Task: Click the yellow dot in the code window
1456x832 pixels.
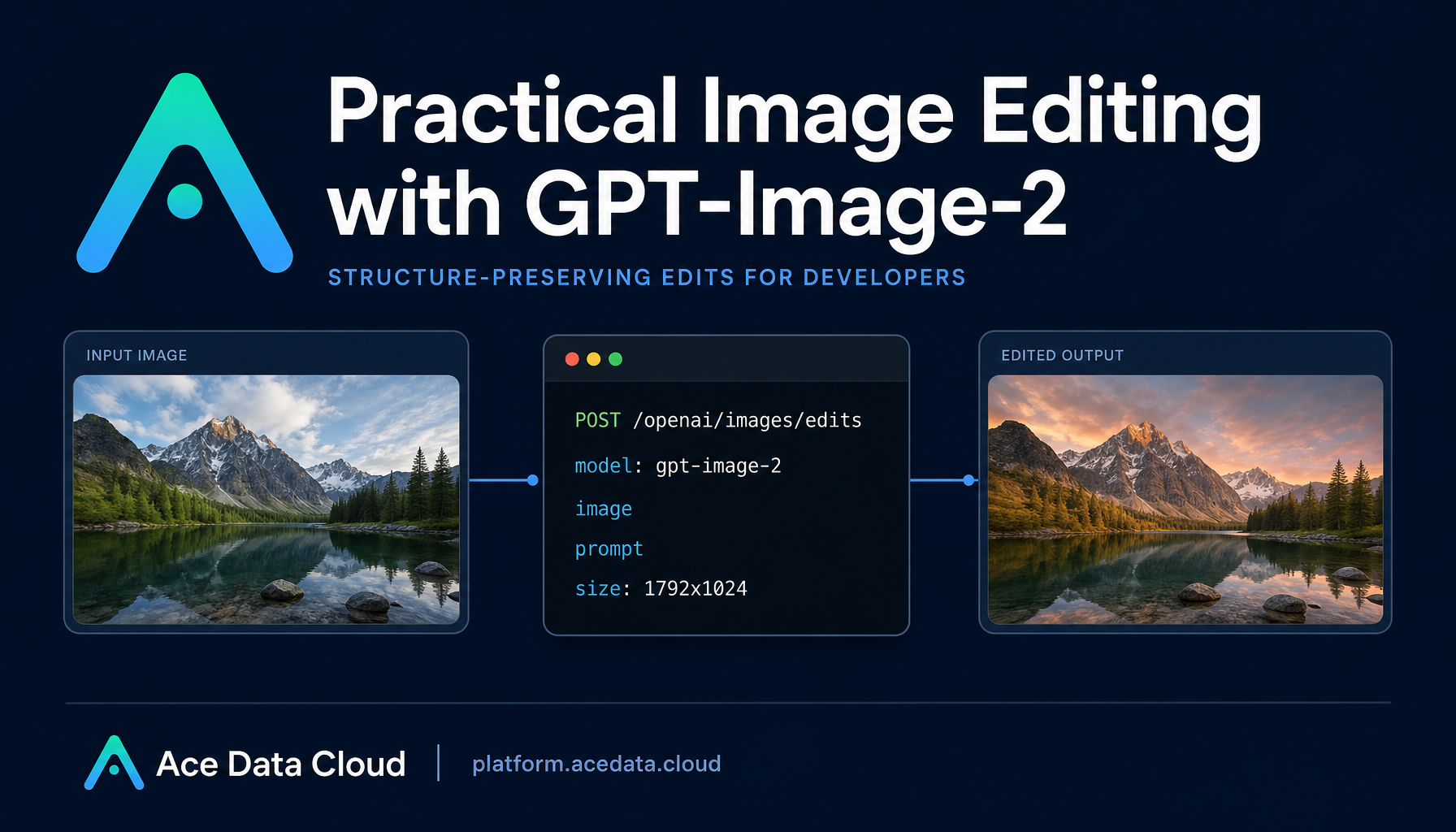Action: coord(594,359)
